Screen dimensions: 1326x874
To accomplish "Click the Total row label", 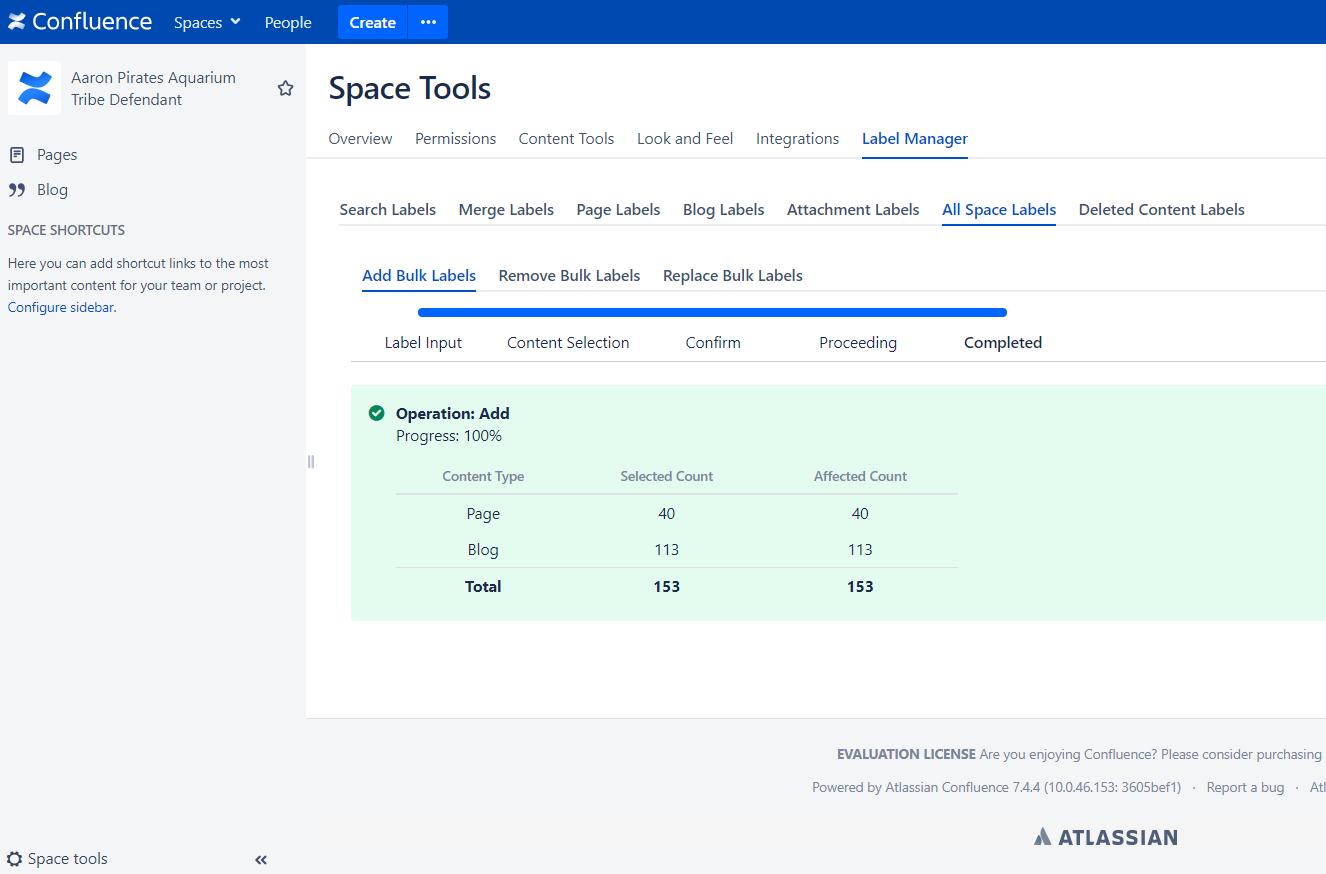I will [x=483, y=587].
